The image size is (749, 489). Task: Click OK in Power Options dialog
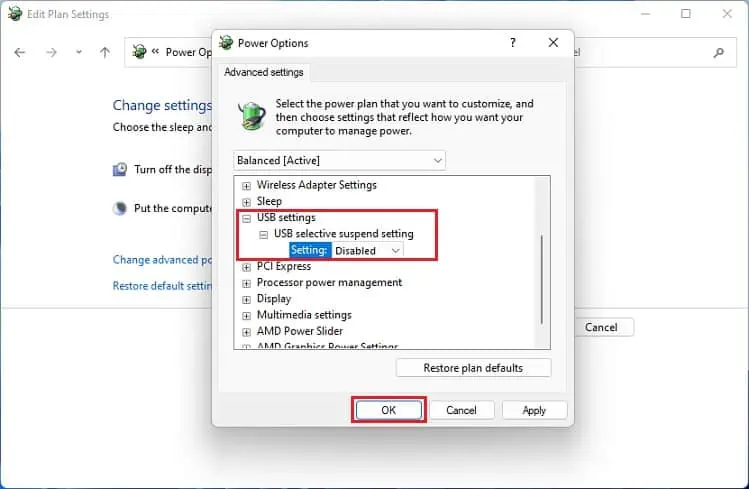[389, 410]
